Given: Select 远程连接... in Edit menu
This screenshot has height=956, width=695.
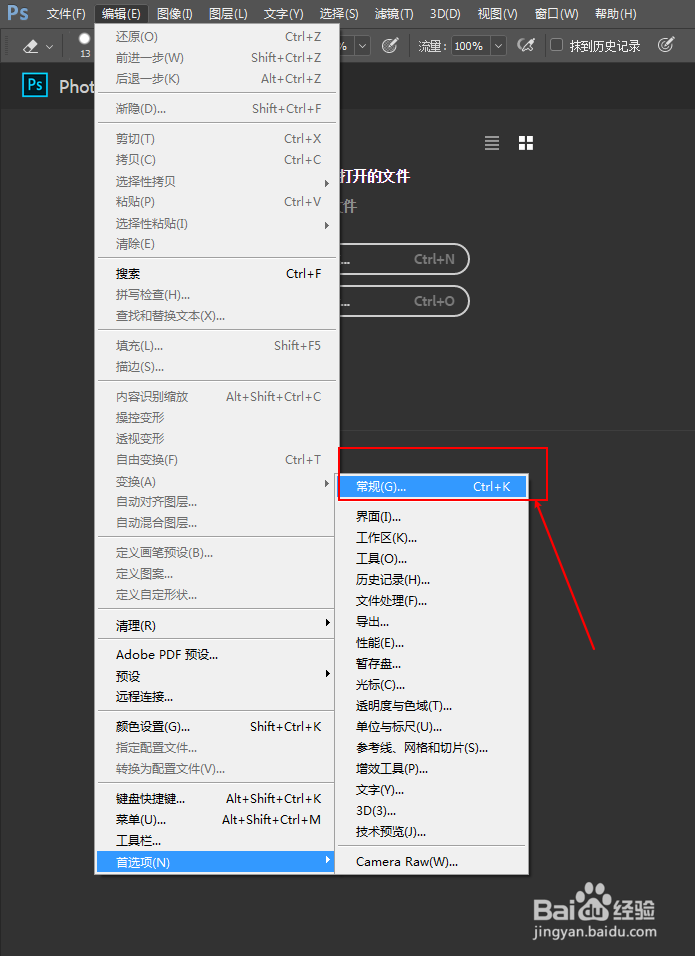Looking at the screenshot, I should tap(216, 697).
